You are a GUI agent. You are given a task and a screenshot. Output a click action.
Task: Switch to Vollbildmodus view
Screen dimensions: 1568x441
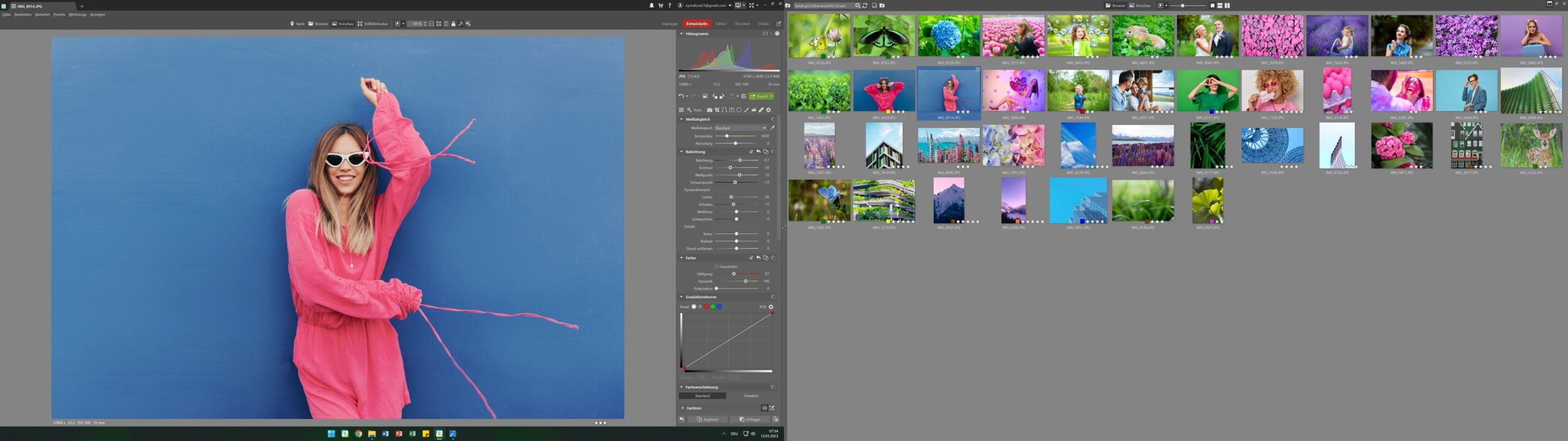pyautogui.click(x=372, y=24)
